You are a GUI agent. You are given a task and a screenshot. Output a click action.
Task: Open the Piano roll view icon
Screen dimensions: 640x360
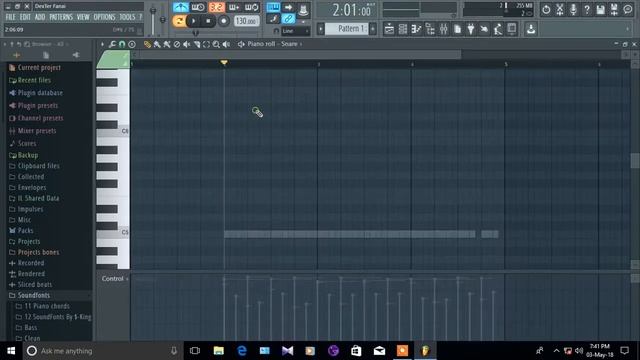(416, 29)
